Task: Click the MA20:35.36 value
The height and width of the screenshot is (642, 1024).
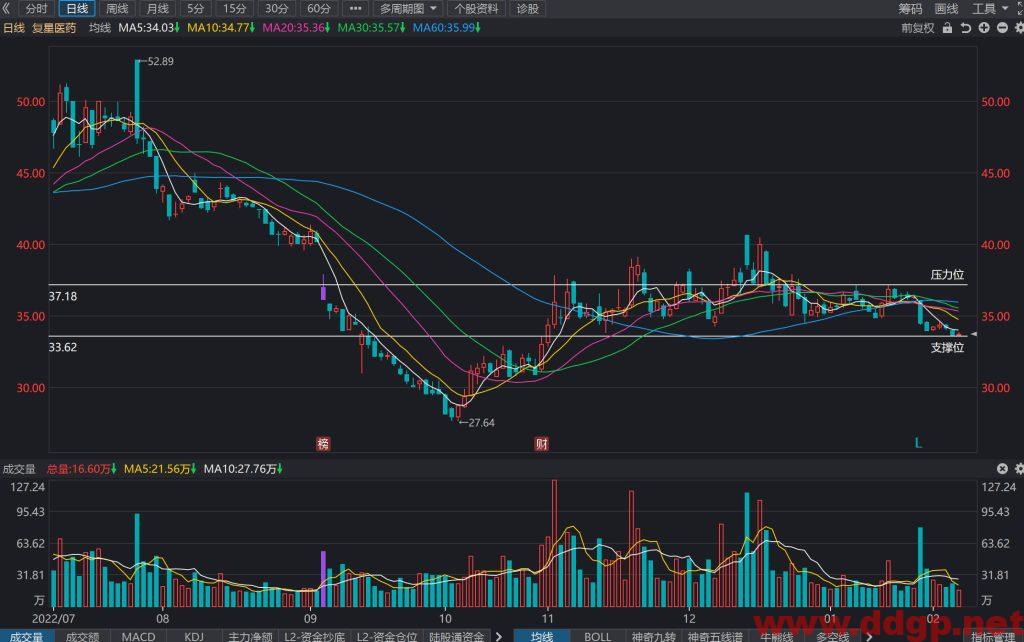Action: 296,28
